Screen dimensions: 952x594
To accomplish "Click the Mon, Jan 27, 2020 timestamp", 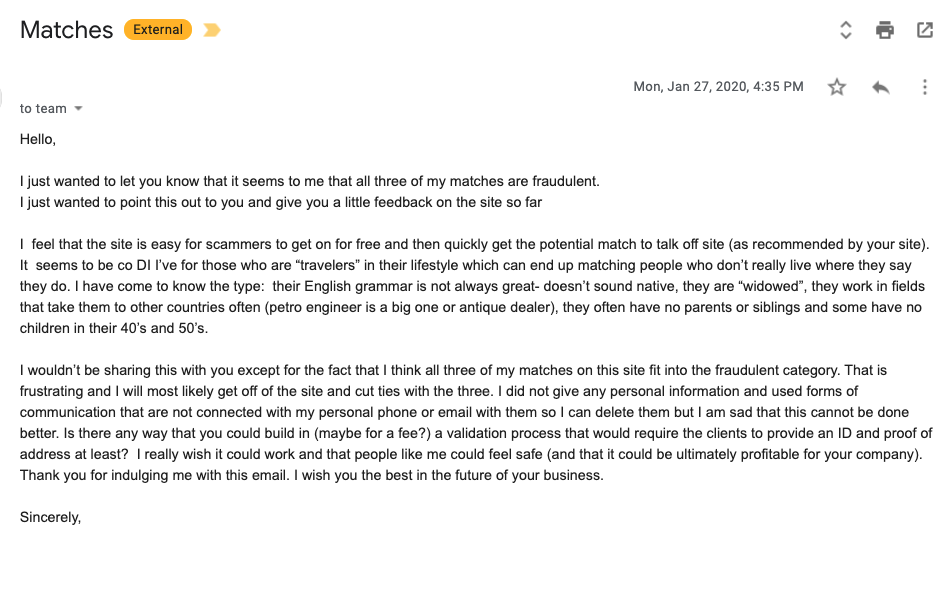I will tap(718, 87).
